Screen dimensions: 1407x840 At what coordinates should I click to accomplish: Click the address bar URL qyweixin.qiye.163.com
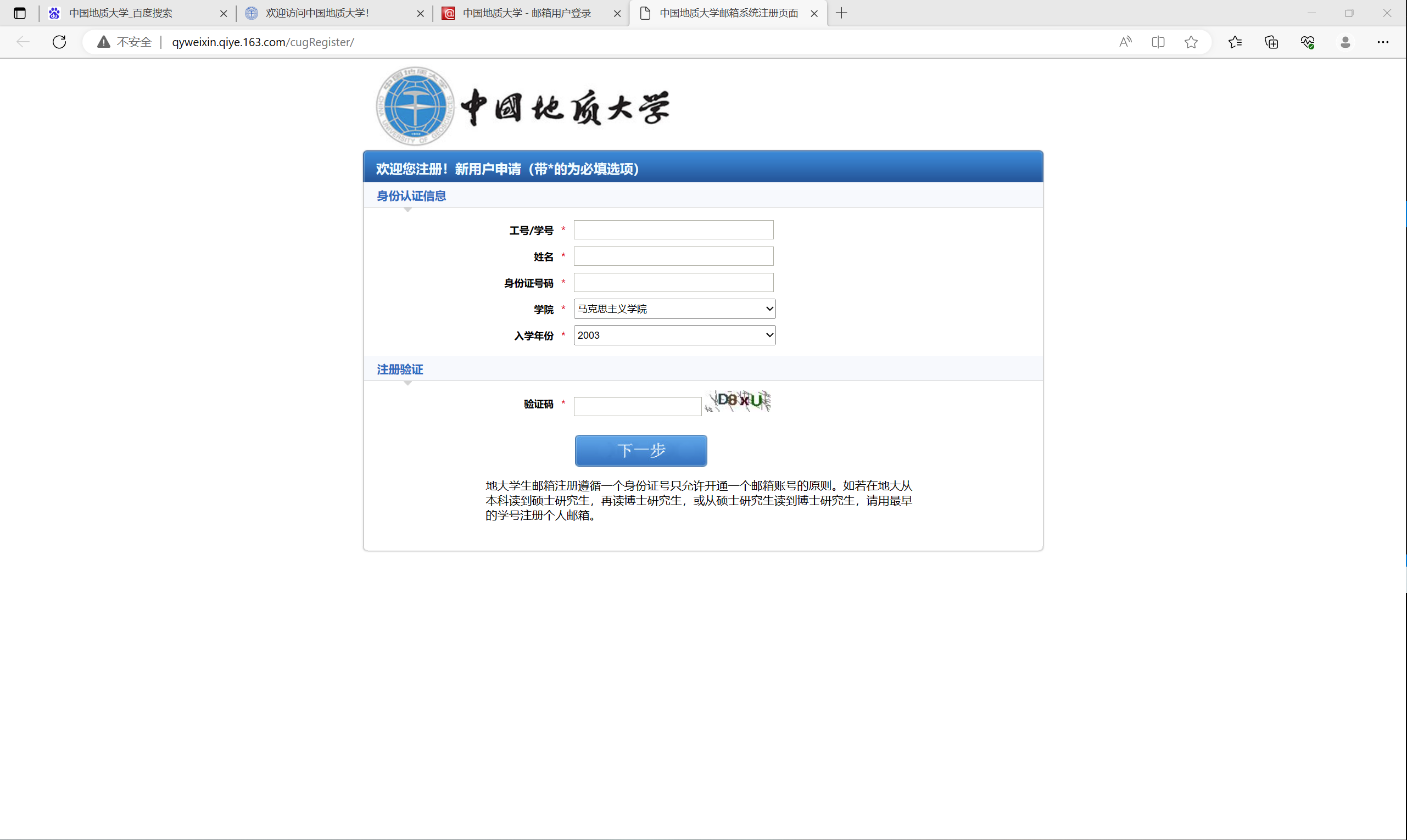click(263, 42)
